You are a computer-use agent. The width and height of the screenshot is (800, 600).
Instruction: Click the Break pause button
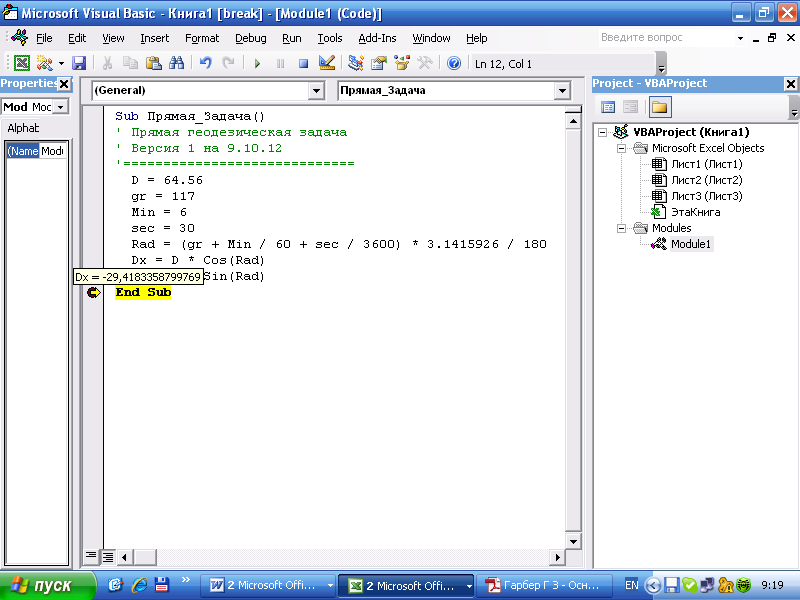pyautogui.click(x=280, y=63)
